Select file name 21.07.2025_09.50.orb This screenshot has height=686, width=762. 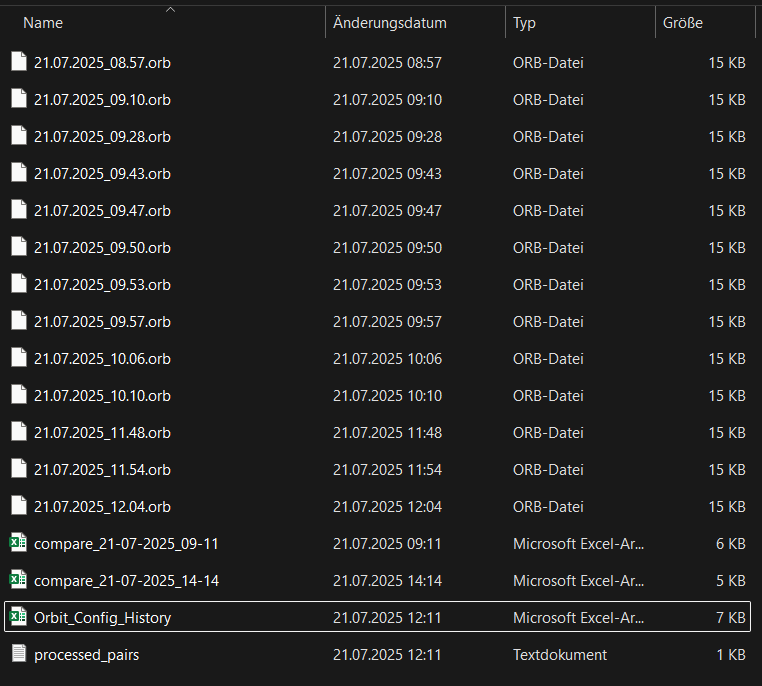[x=103, y=247]
